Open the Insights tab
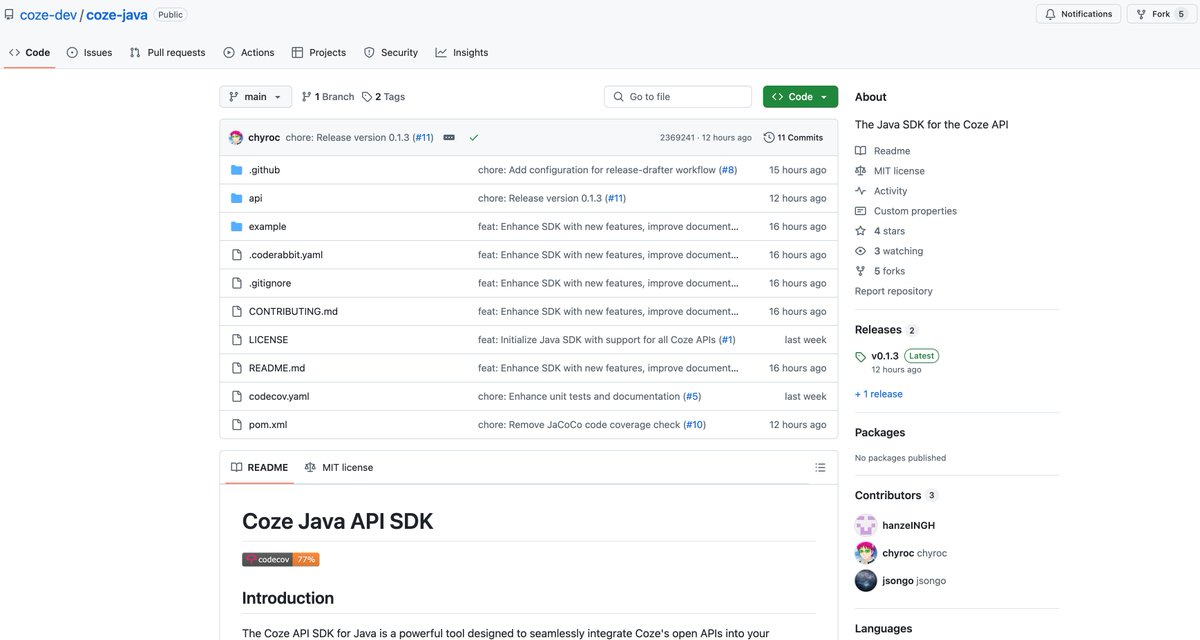The width and height of the screenshot is (1200, 640). (x=461, y=52)
